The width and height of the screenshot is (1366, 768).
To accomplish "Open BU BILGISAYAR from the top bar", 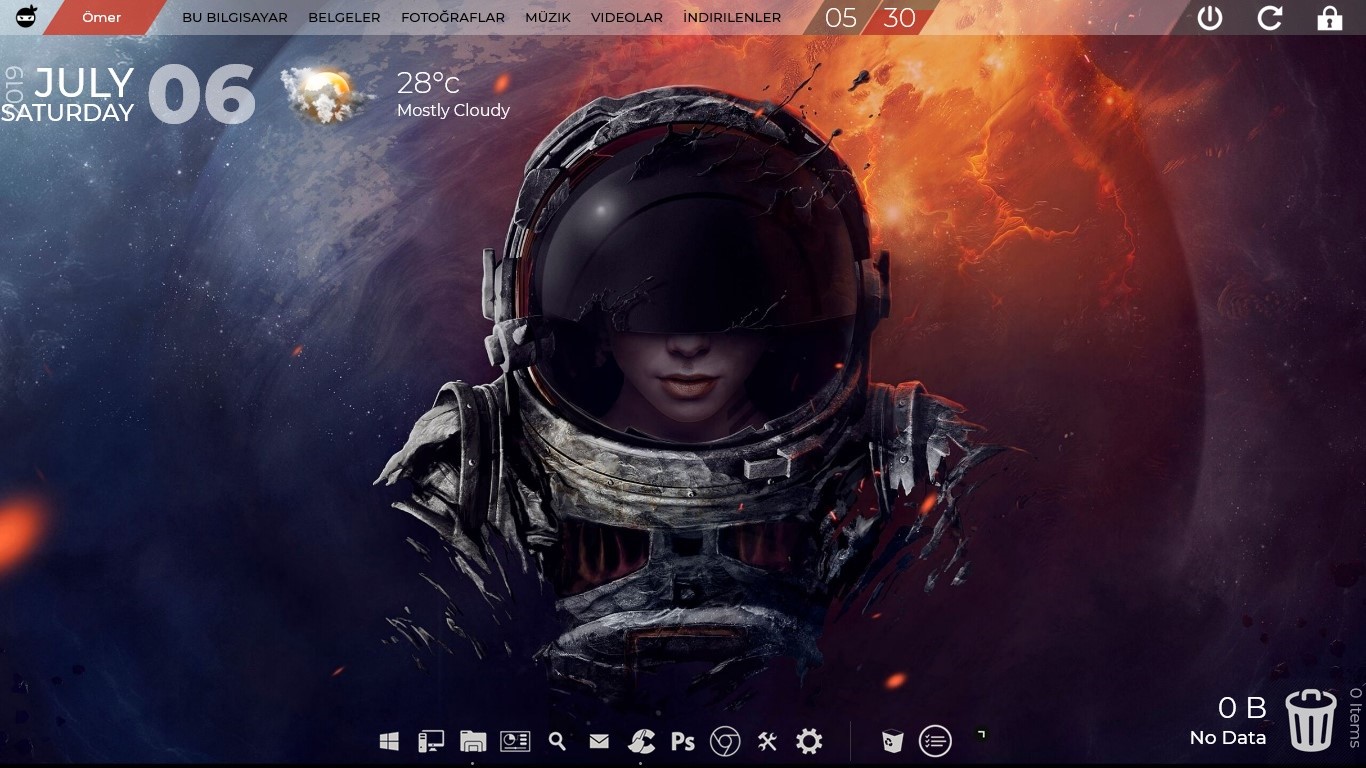I will [x=235, y=18].
